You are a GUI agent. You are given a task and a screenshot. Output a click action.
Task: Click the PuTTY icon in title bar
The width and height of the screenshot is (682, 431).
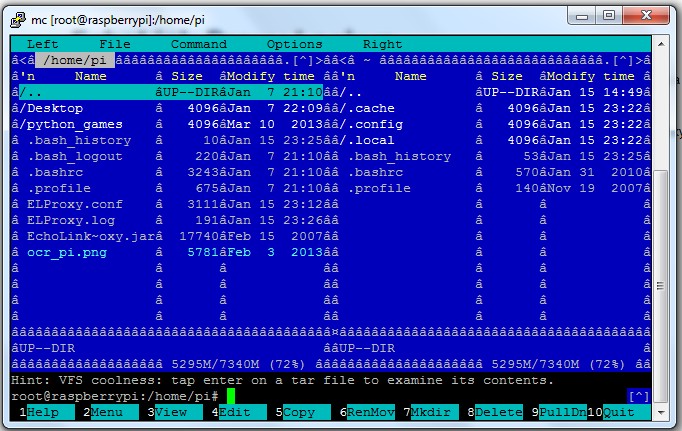coord(18,20)
